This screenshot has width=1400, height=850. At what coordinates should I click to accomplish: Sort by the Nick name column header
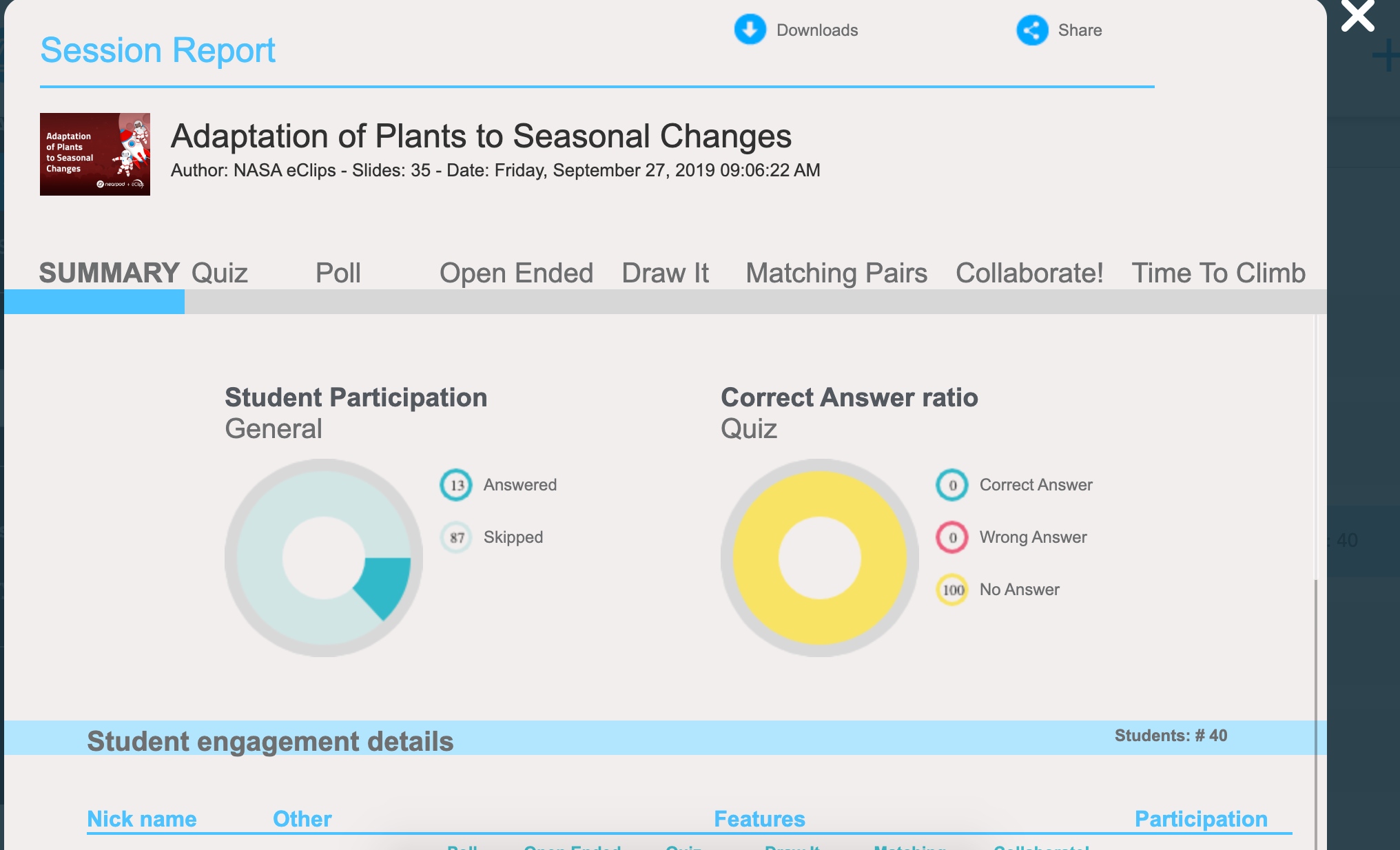pyautogui.click(x=142, y=819)
